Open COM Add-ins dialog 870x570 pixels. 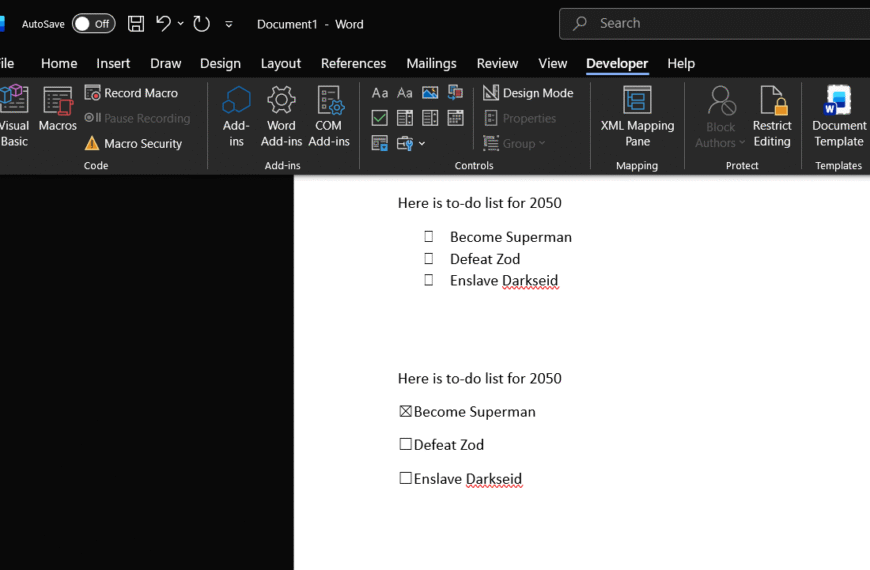[x=329, y=117]
